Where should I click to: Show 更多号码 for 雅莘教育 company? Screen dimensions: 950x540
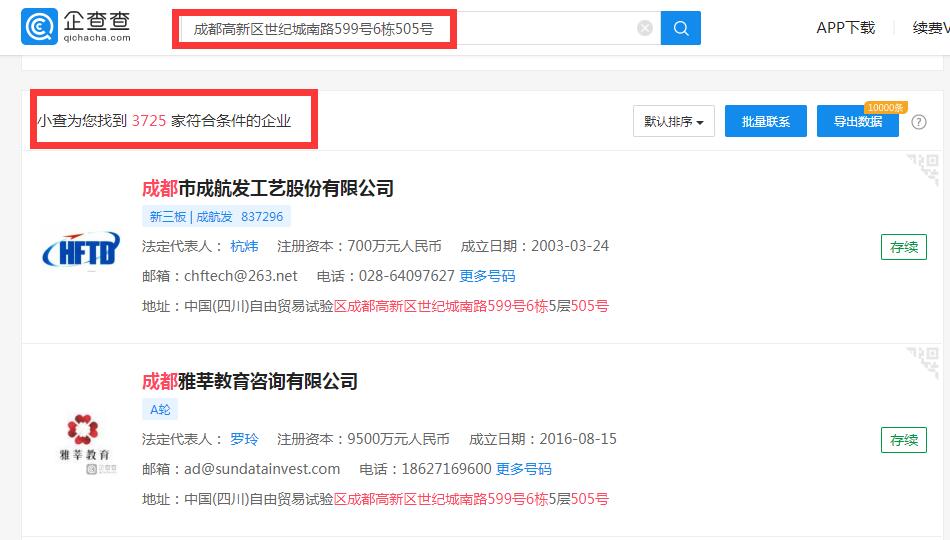pos(523,468)
